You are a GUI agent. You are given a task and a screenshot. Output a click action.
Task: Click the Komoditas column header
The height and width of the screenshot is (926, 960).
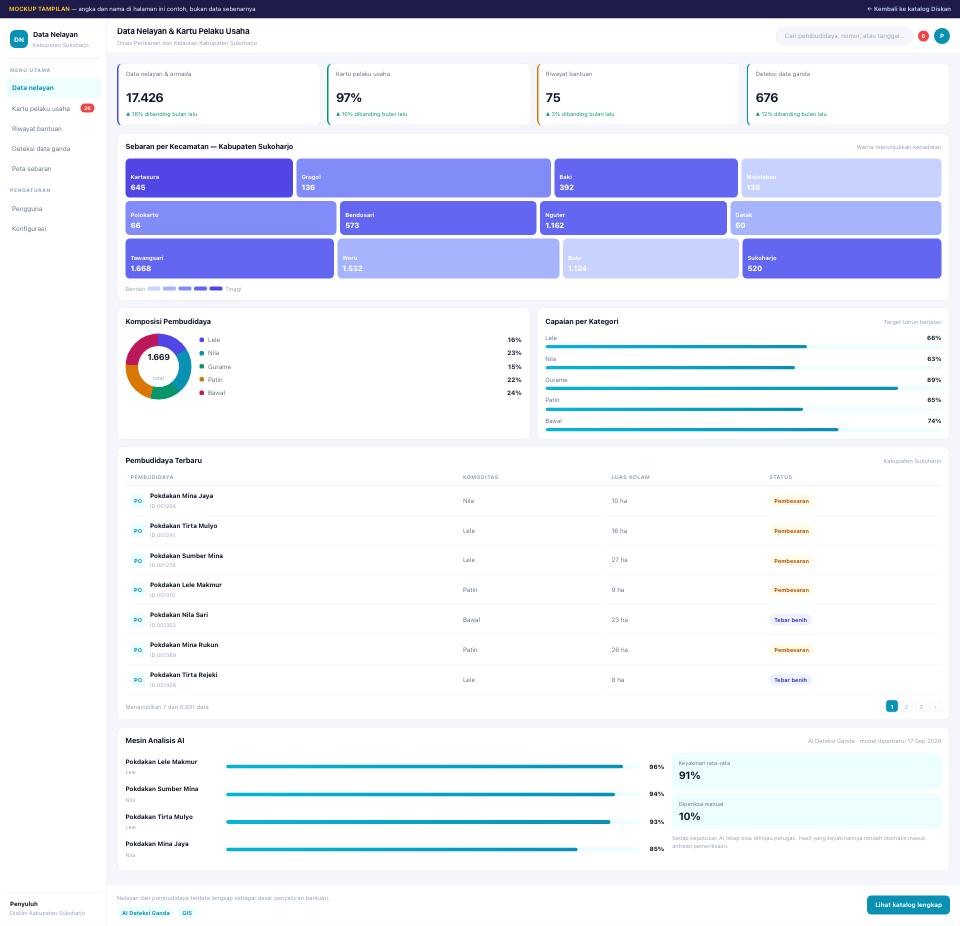(481, 477)
